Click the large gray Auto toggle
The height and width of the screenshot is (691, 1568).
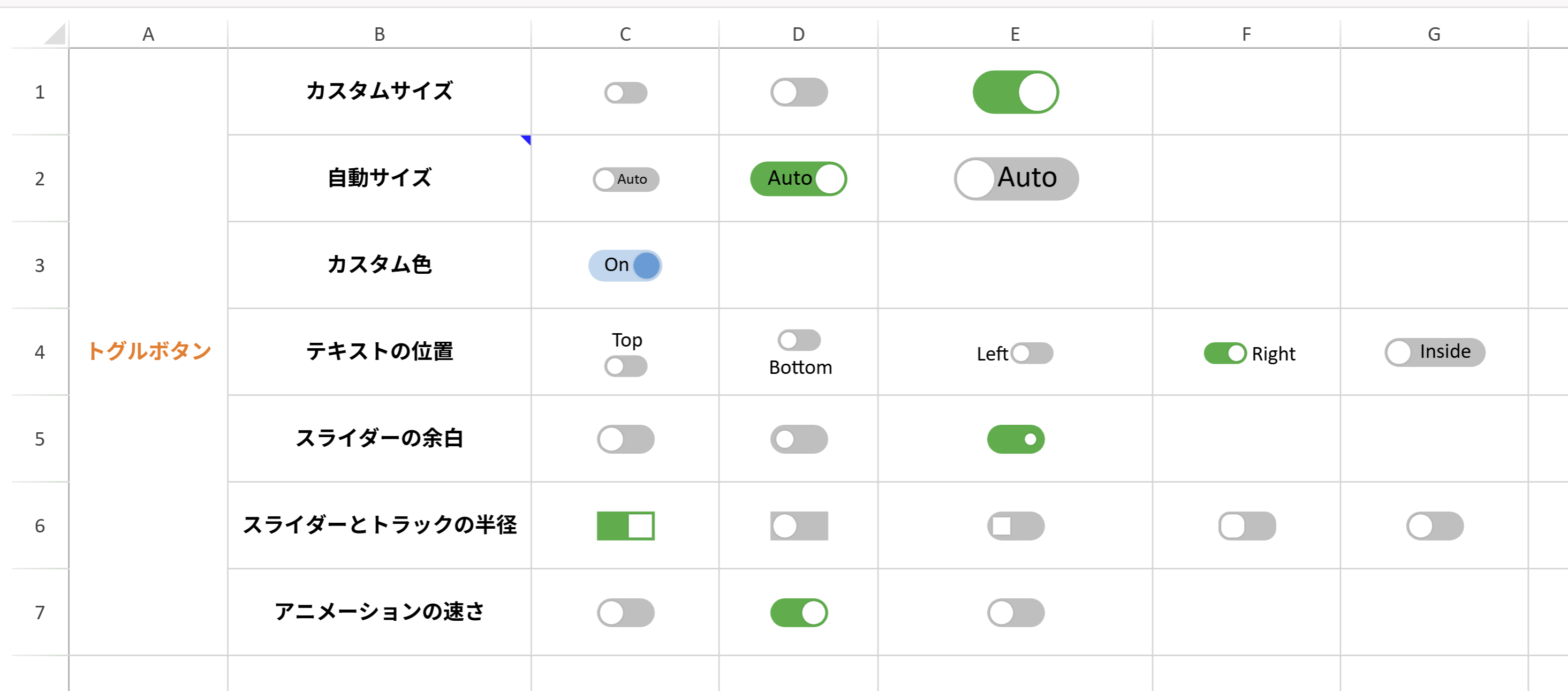coord(1016,178)
